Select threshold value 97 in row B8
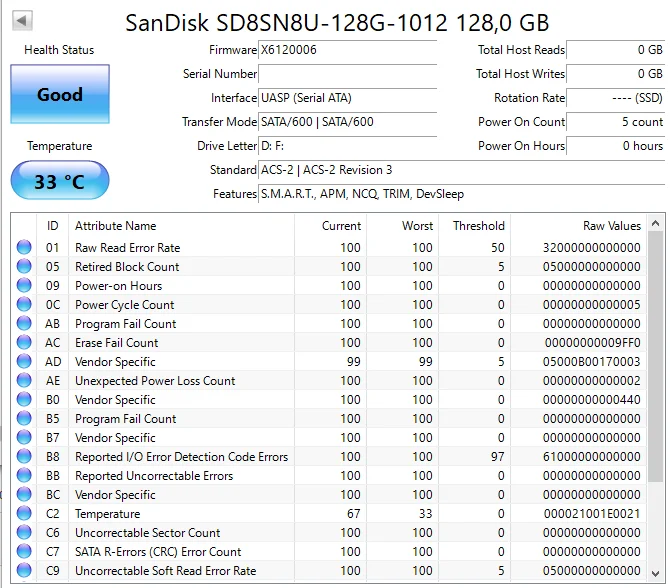This screenshot has width=670, height=588. (497, 457)
